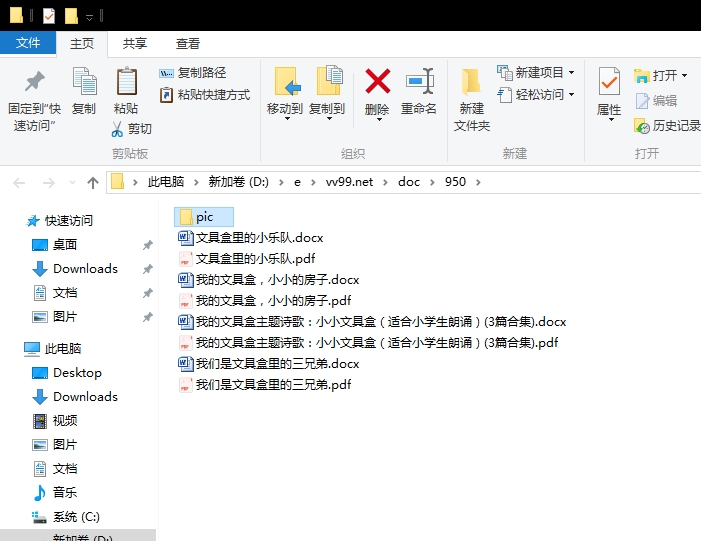Switch to the Home tab
The image size is (701, 541).
pyautogui.click(x=82, y=44)
